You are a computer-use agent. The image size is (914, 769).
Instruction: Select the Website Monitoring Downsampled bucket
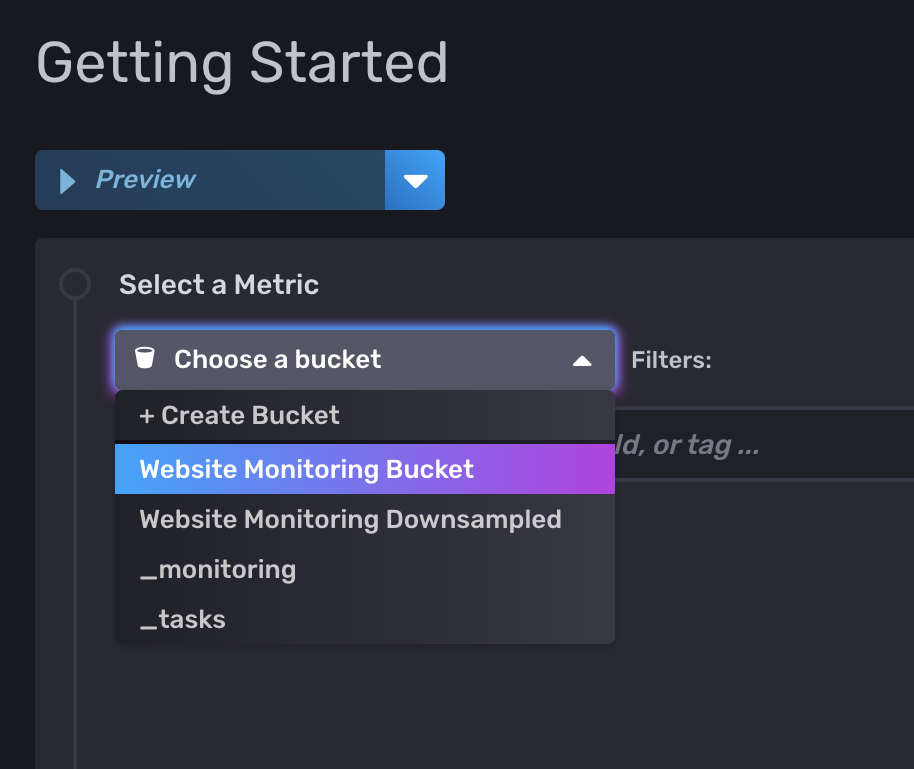(x=350, y=520)
